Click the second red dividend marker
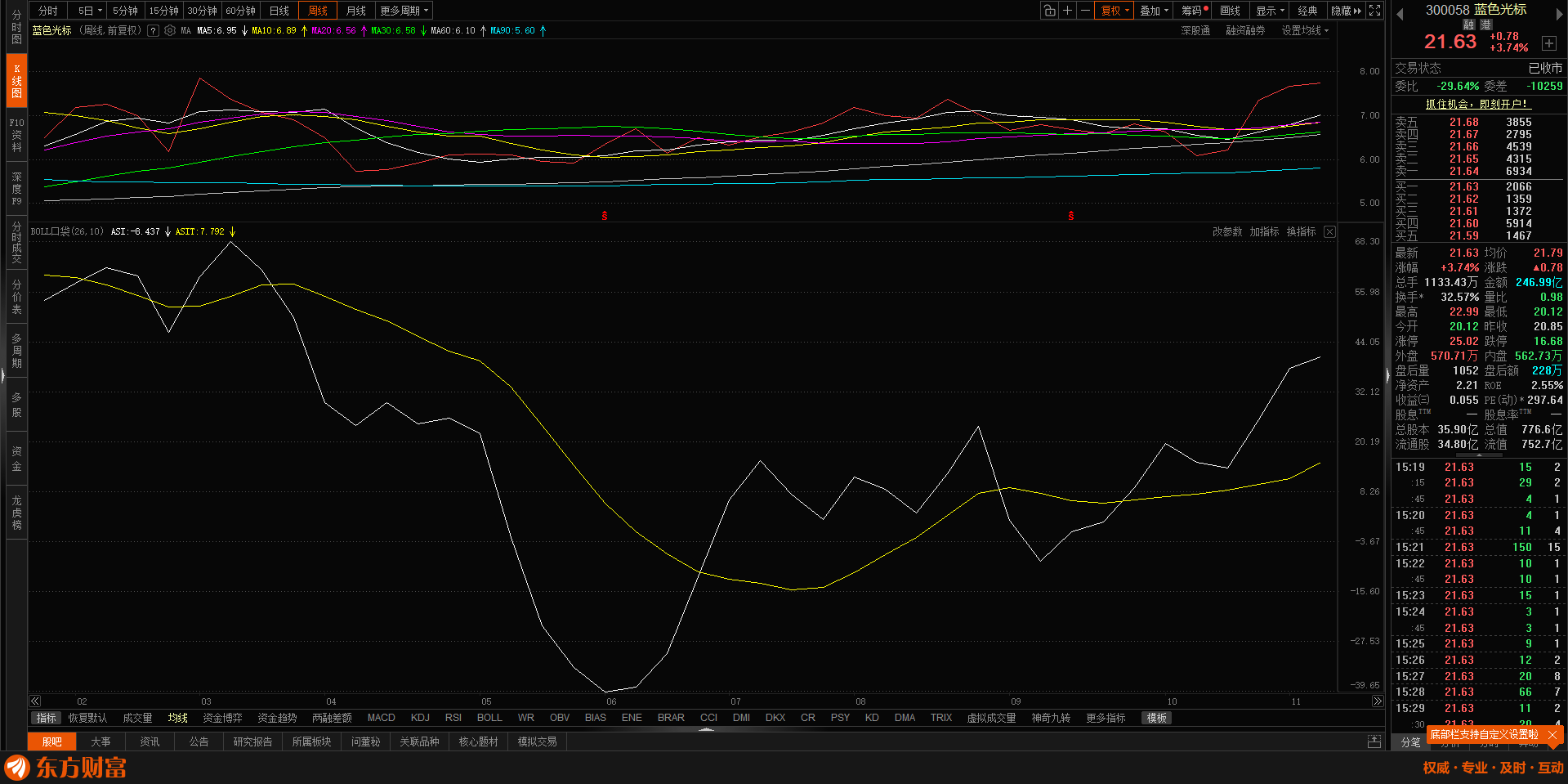This screenshot has width=1568, height=784. (1071, 216)
